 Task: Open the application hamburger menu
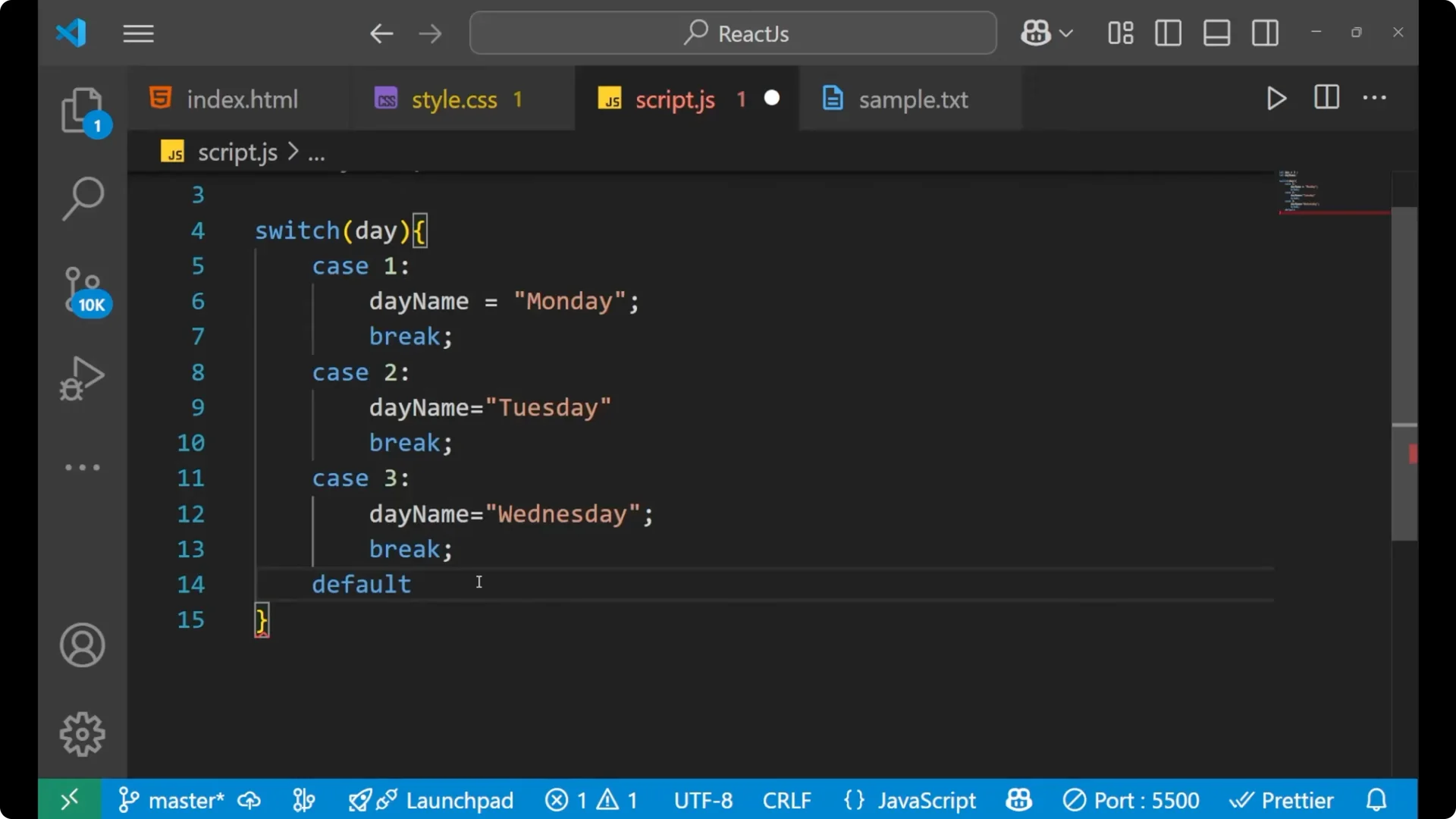pyautogui.click(x=138, y=33)
